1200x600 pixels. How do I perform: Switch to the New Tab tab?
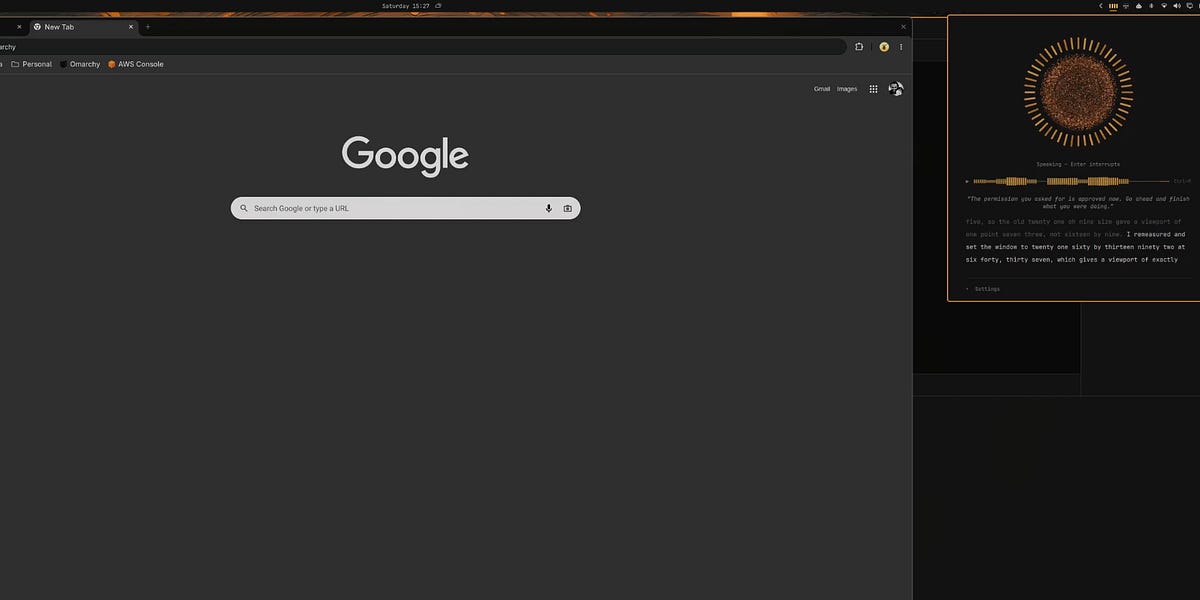pyautogui.click(x=83, y=27)
